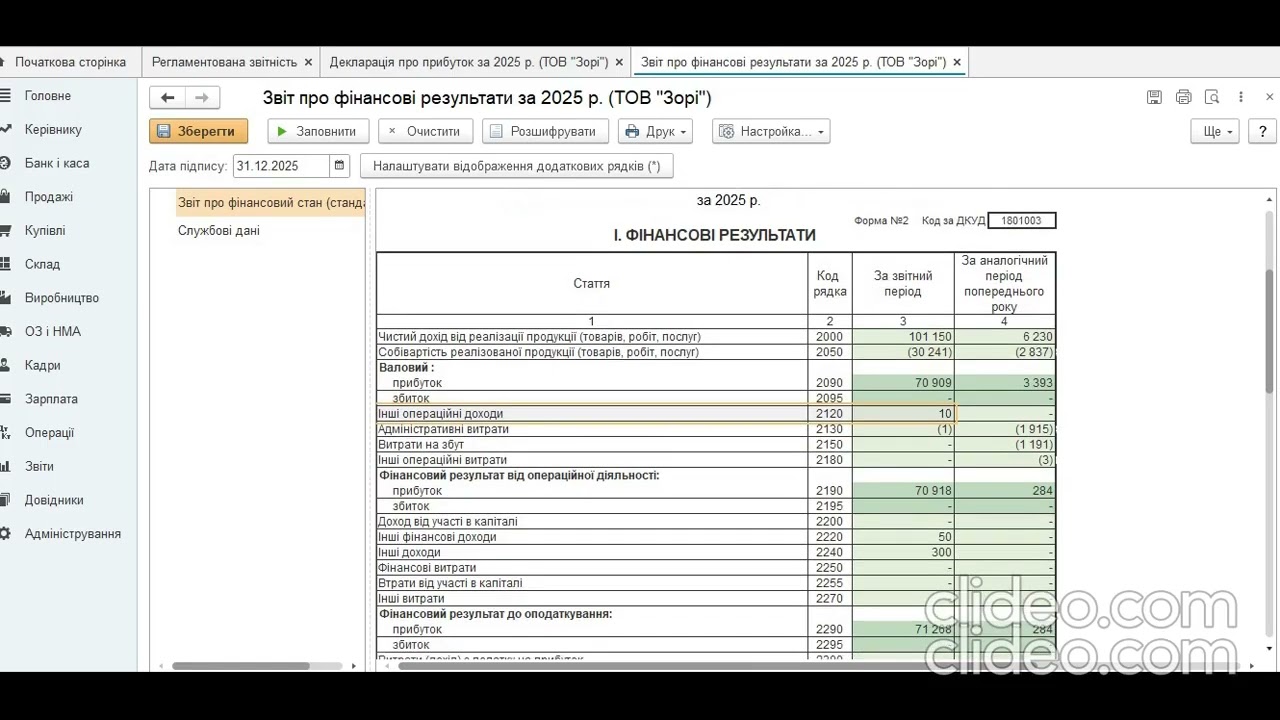
Task: Select the 101 150 cell in row 2000
Action: point(903,337)
